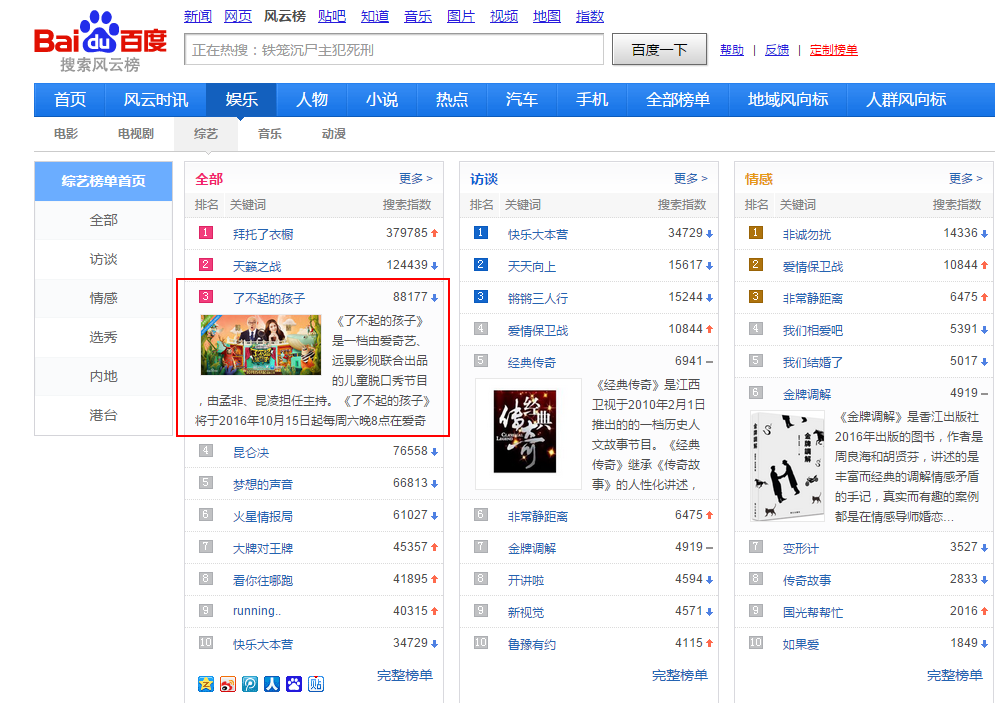The height and width of the screenshot is (703, 1004).
Task: Open the 热点 navigation tab
Action: pyautogui.click(x=452, y=100)
